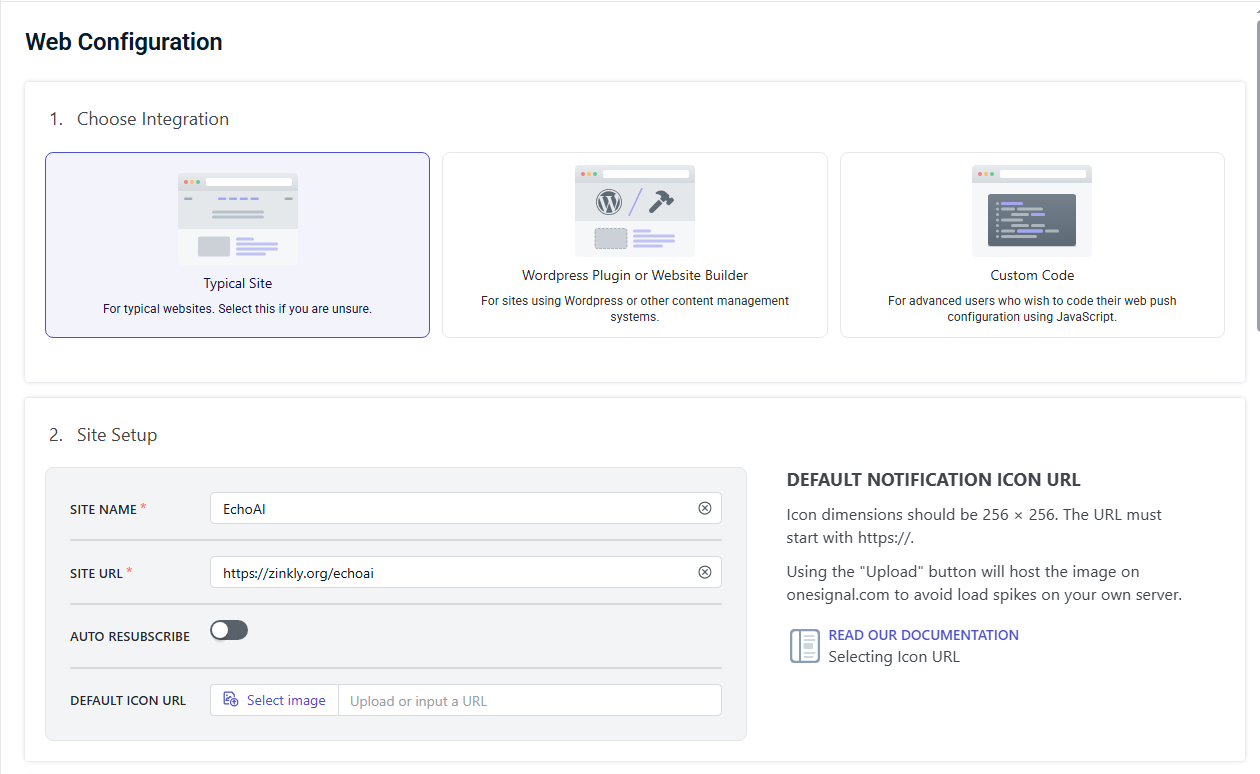
Task: Choose Wordpress Plugin or Website Builder card
Action: pyautogui.click(x=635, y=245)
